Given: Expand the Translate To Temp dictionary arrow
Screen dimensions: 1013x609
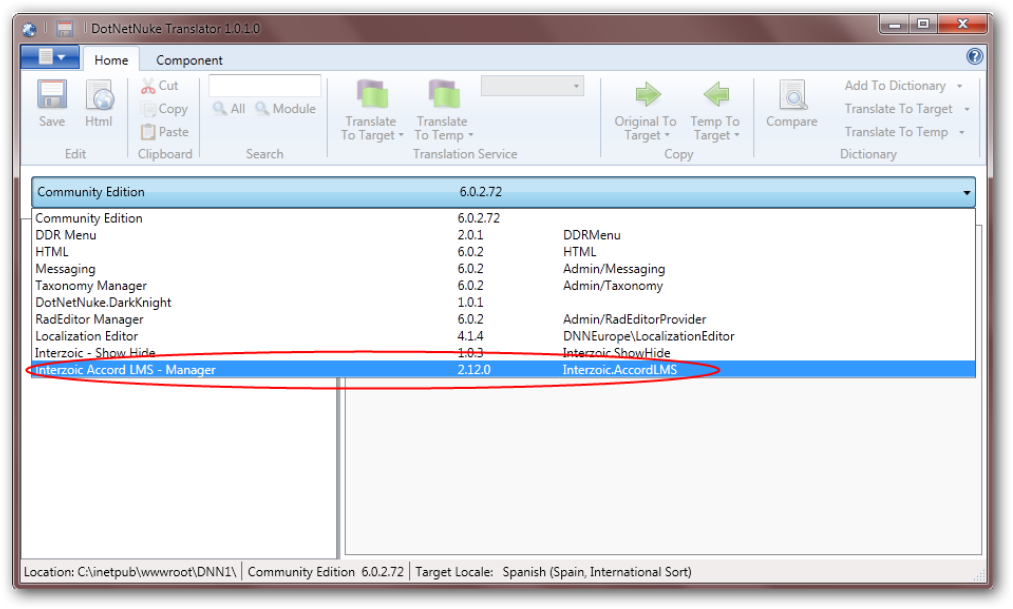Looking at the screenshot, I should click(962, 132).
